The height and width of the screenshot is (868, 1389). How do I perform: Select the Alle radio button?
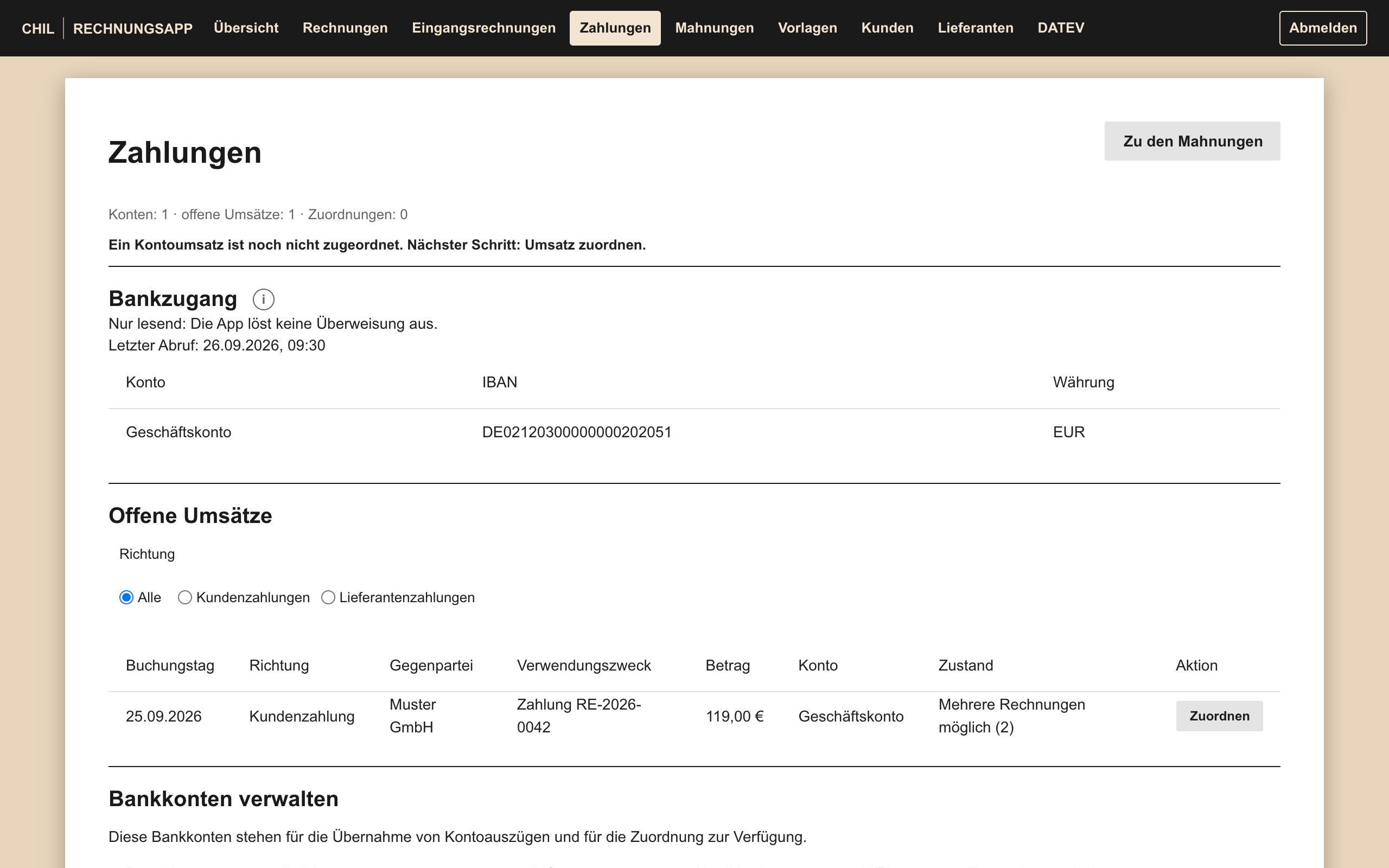point(126,598)
